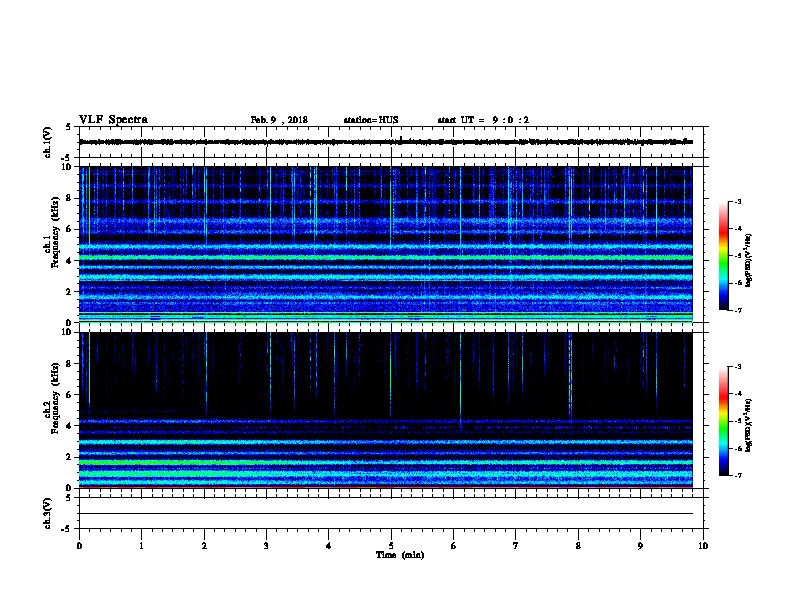Image resolution: width=792 pixels, height=612 pixels.
Task: Click the "-7" value on ch.2 colorbar
Action: [738, 475]
